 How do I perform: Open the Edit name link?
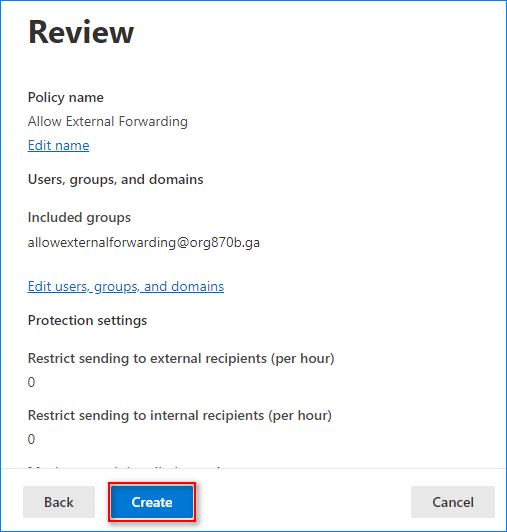click(58, 145)
